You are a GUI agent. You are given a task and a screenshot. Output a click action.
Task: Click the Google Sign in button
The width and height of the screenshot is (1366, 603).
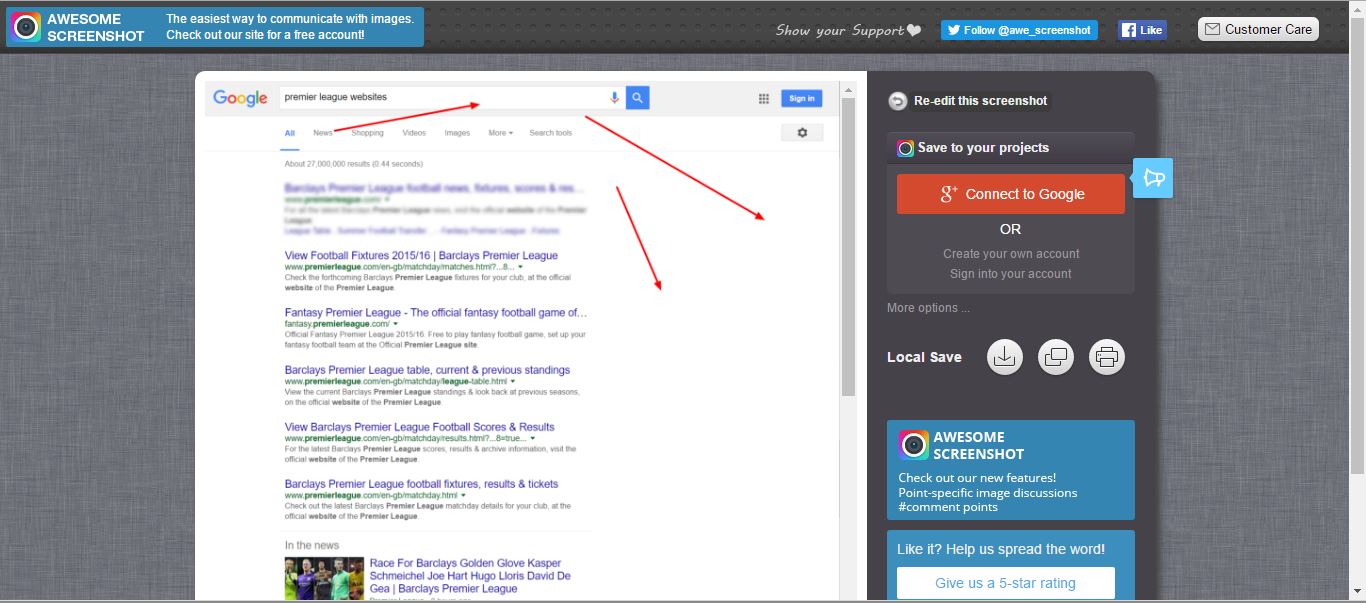(801, 98)
